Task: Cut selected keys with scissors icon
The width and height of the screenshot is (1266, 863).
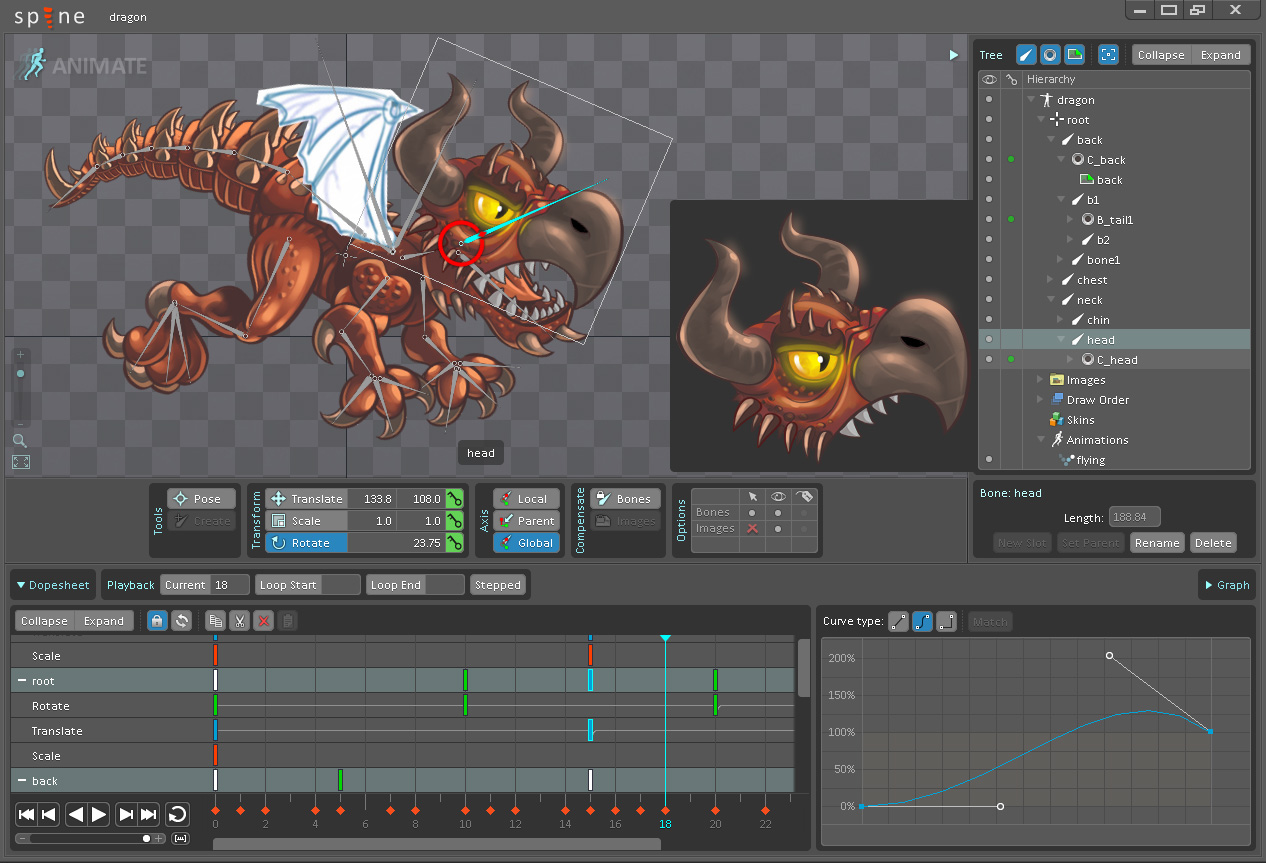Action: pos(239,621)
